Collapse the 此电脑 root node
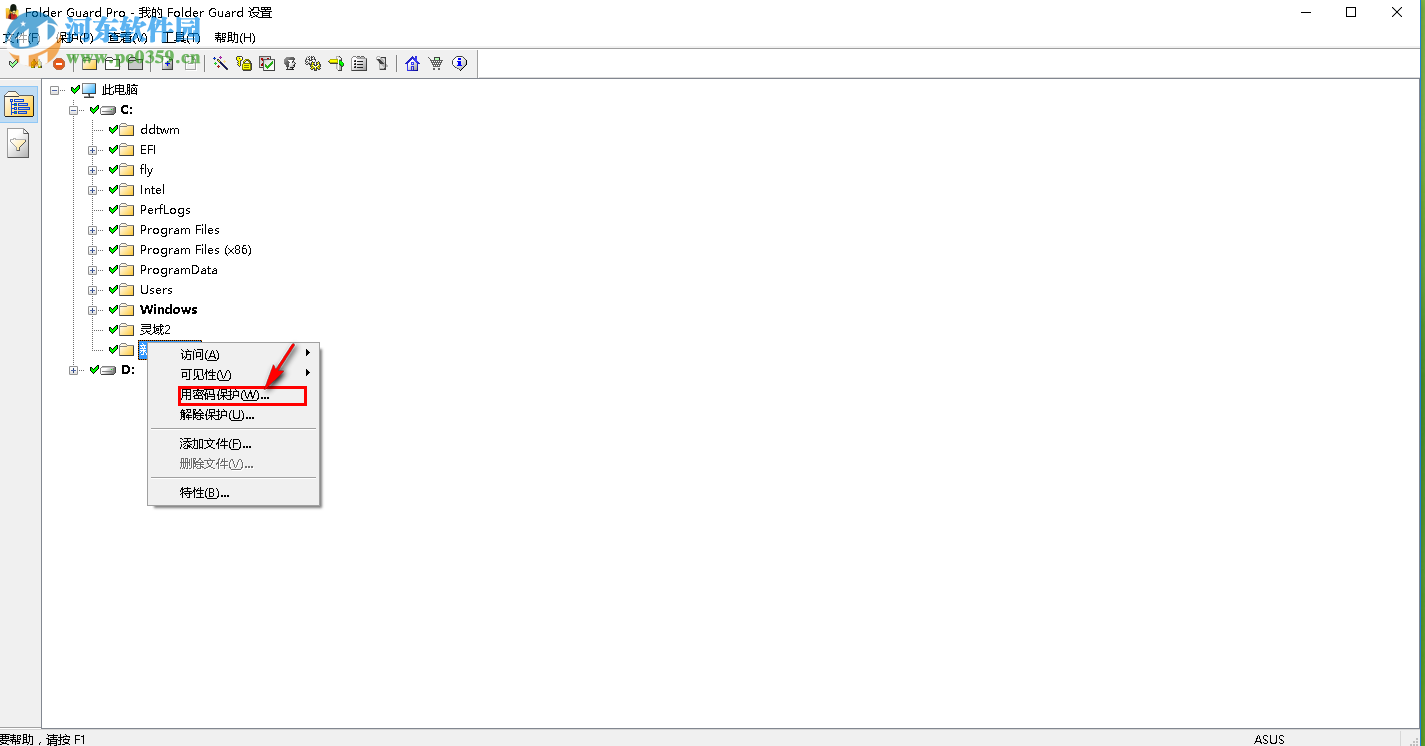The width and height of the screenshot is (1425, 746). (x=54, y=90)
